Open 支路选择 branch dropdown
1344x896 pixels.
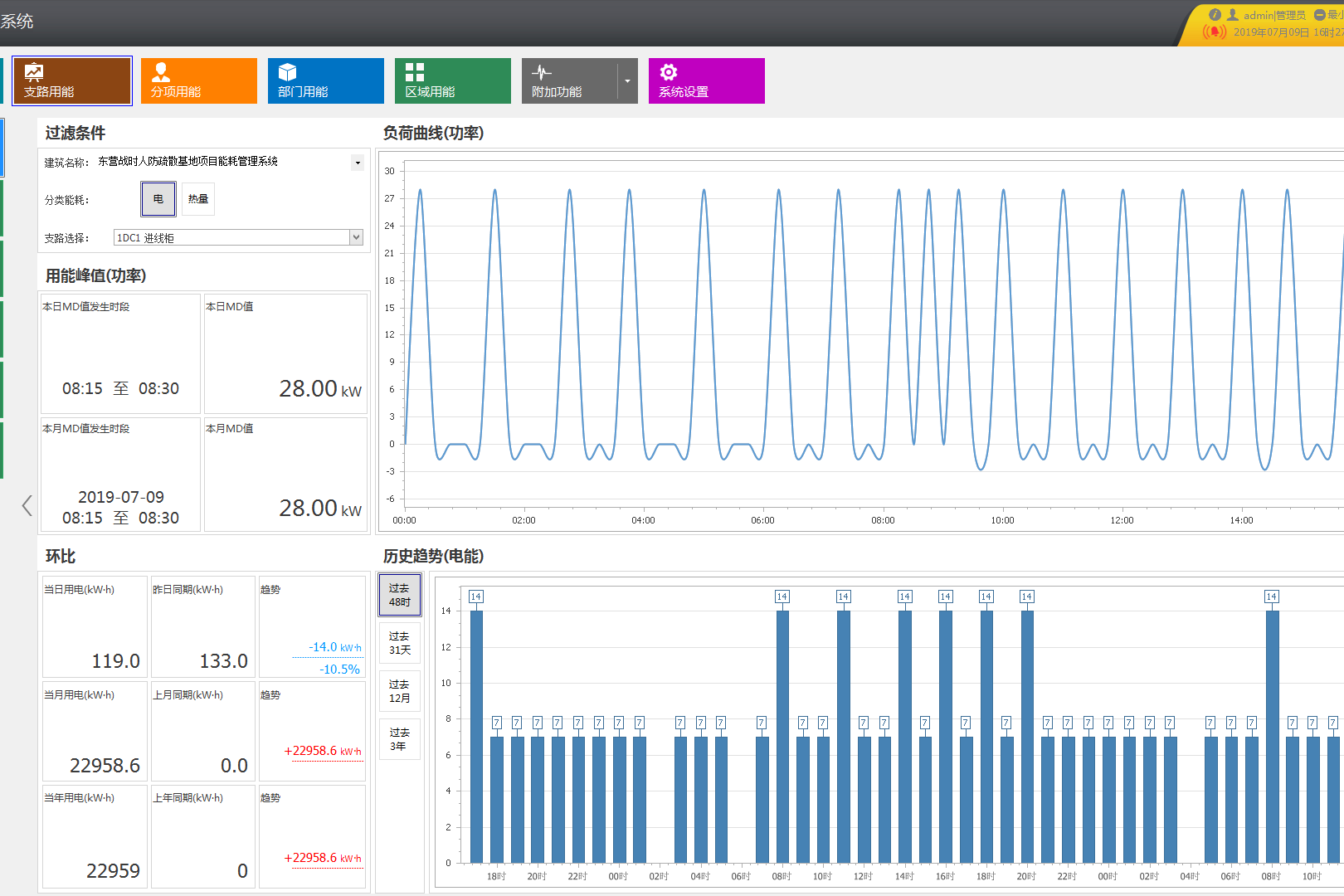[x=357, y=237]
